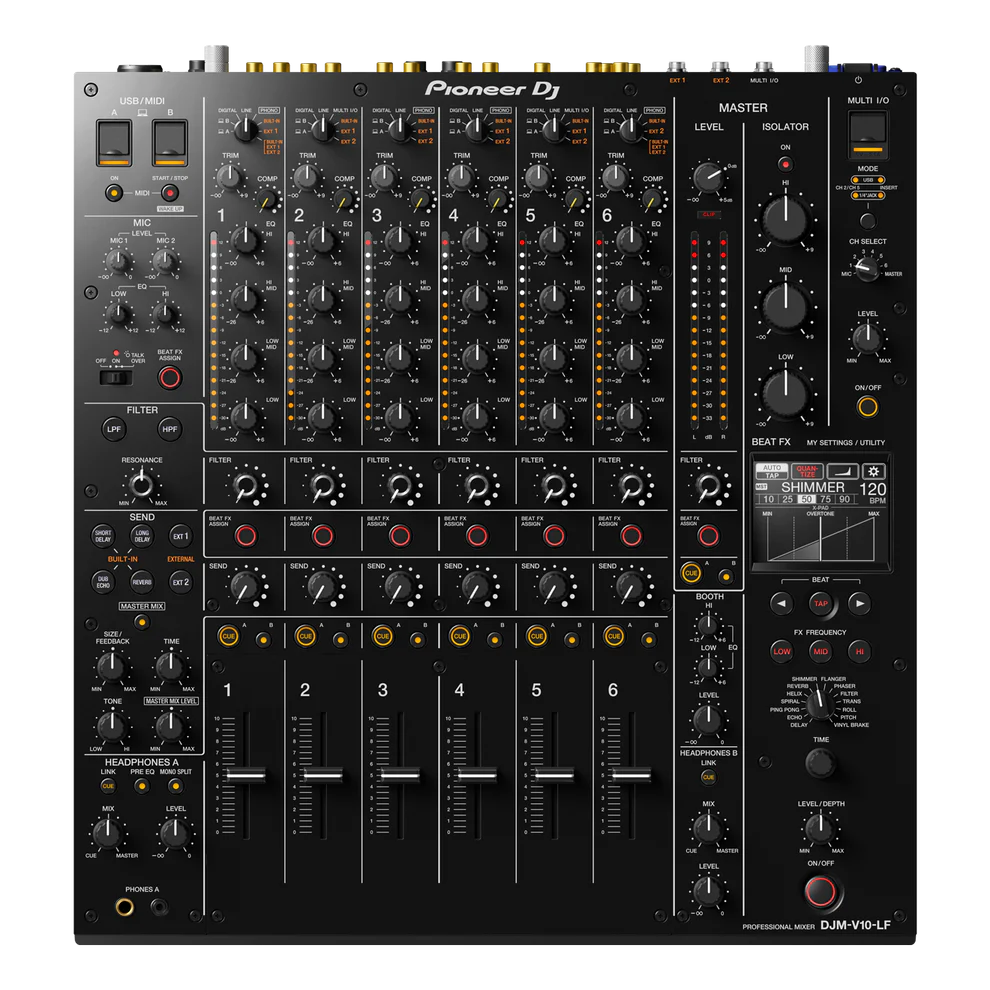
Task: Select the 75 beat fraction on the display
Action: pos(826,498)
